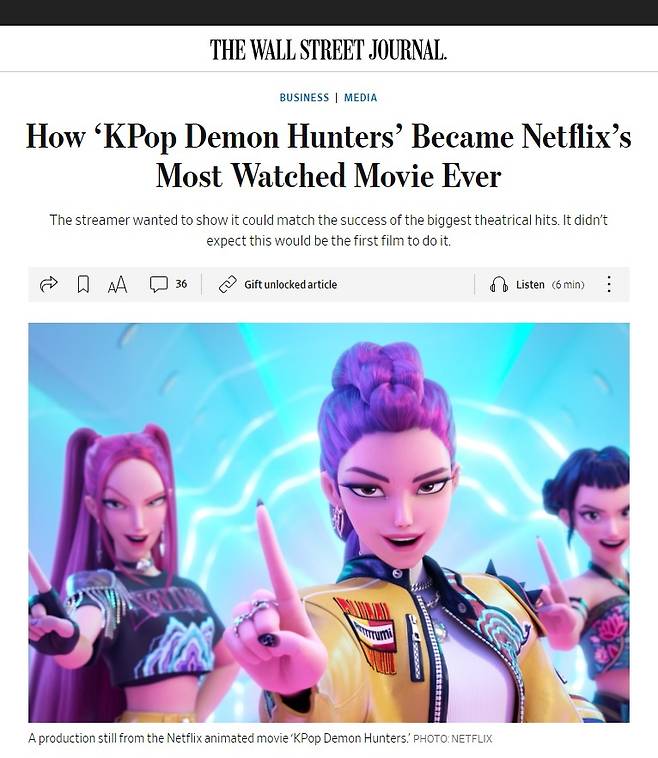Click the 6 min listen duration label
The image size is (658, 758).
[x=568, y=284]
